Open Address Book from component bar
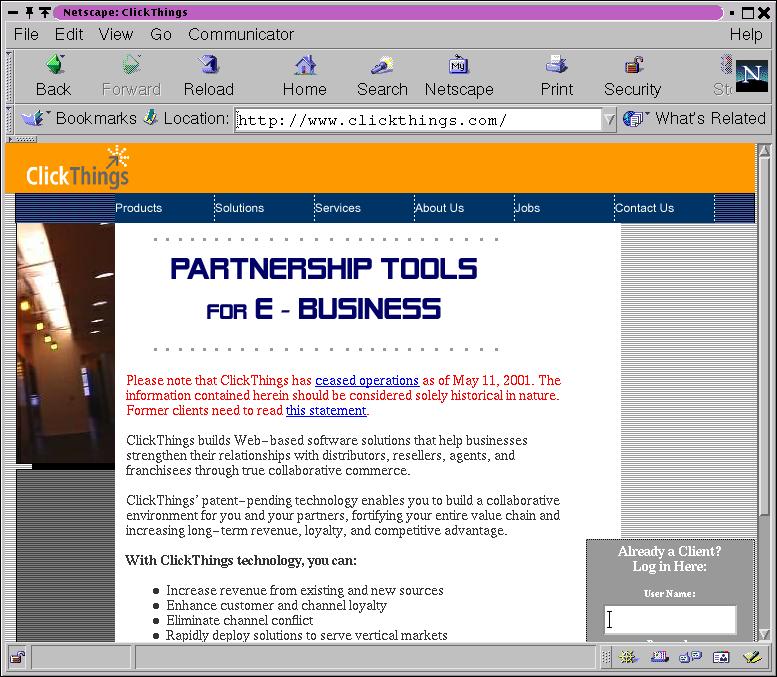This screenshot has height=677, width=777. [721, 657]
